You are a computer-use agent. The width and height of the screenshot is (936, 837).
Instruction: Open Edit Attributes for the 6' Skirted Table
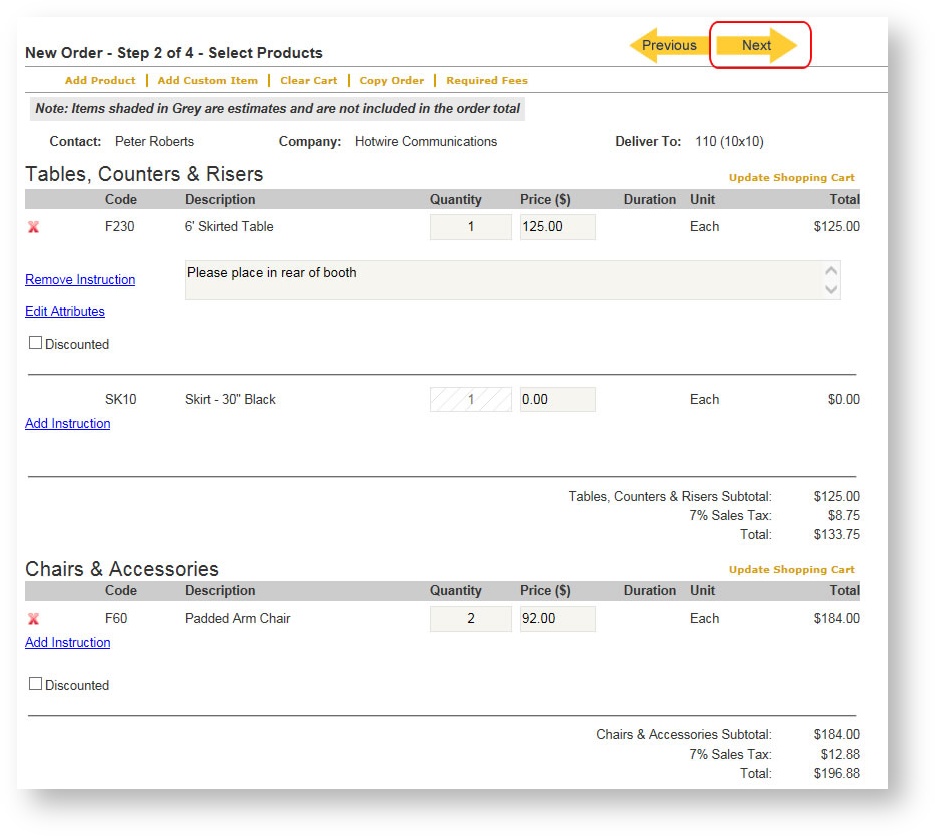64,311
